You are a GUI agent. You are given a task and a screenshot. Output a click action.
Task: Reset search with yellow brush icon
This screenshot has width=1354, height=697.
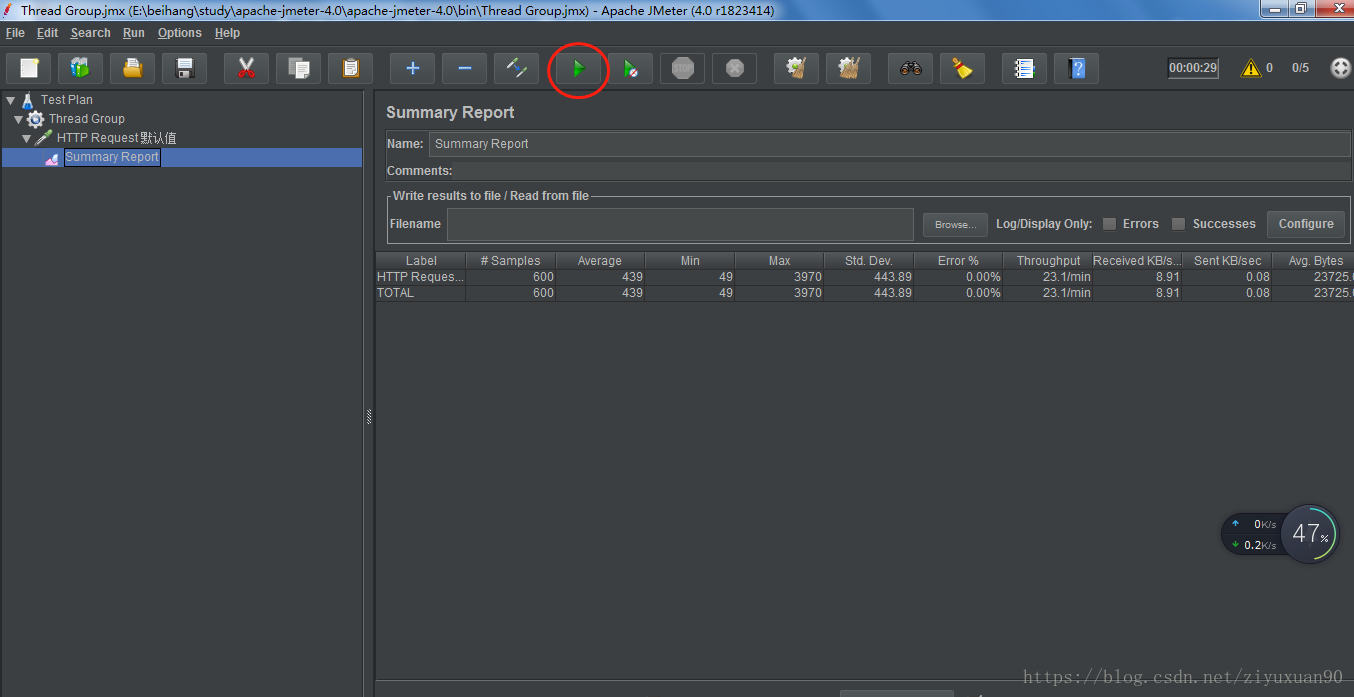(962, 69)
